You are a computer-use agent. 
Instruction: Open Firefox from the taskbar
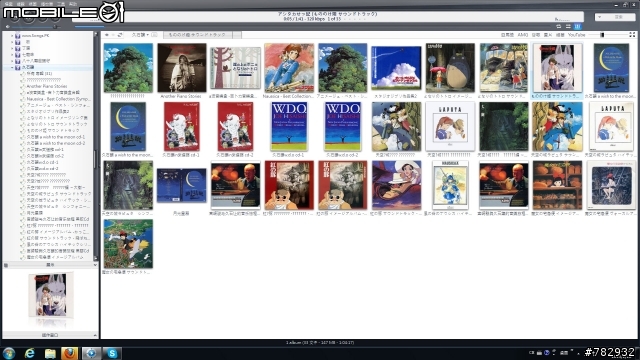70,353
